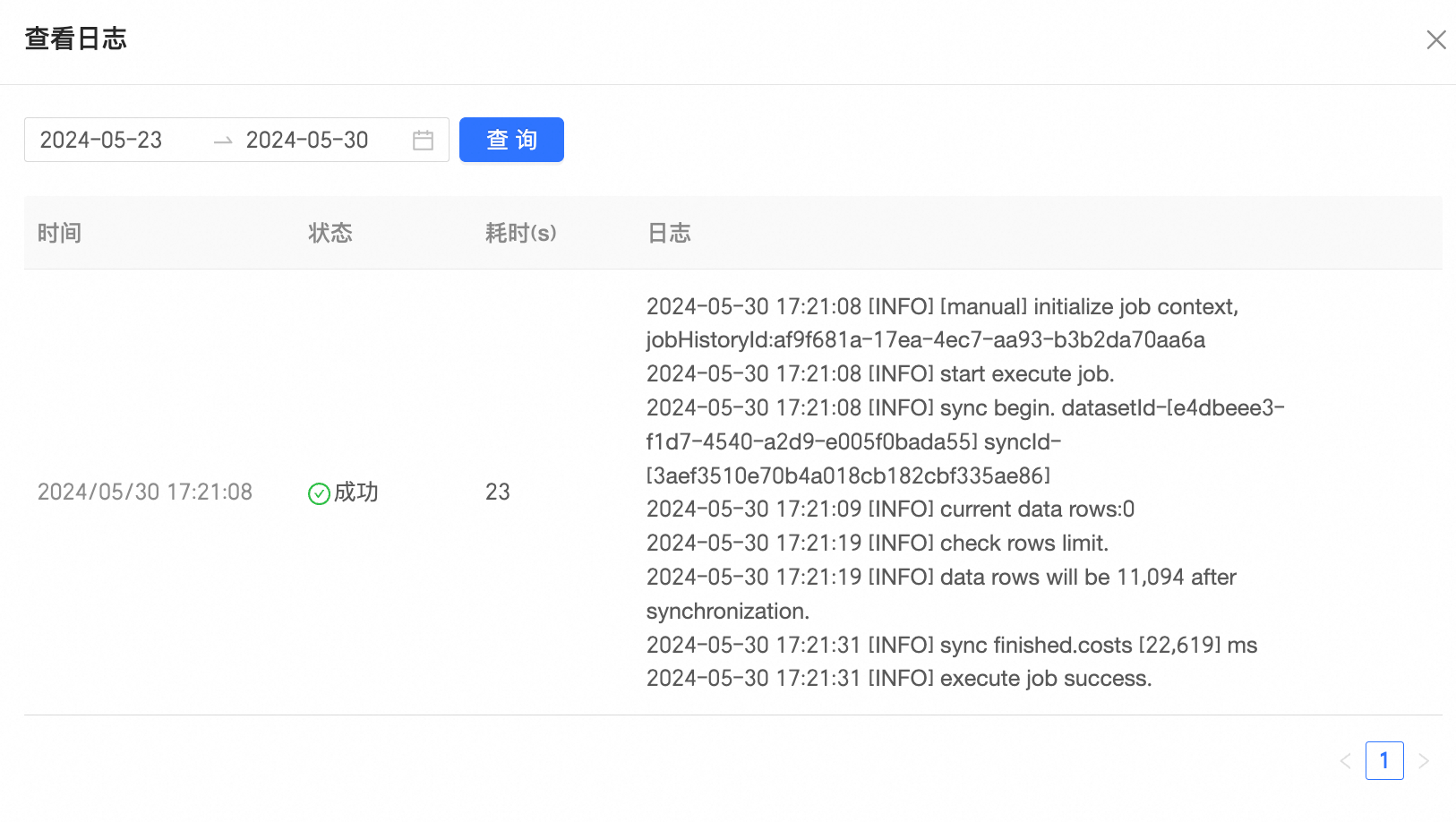Select page 1 in pagination

(1384, 761)
